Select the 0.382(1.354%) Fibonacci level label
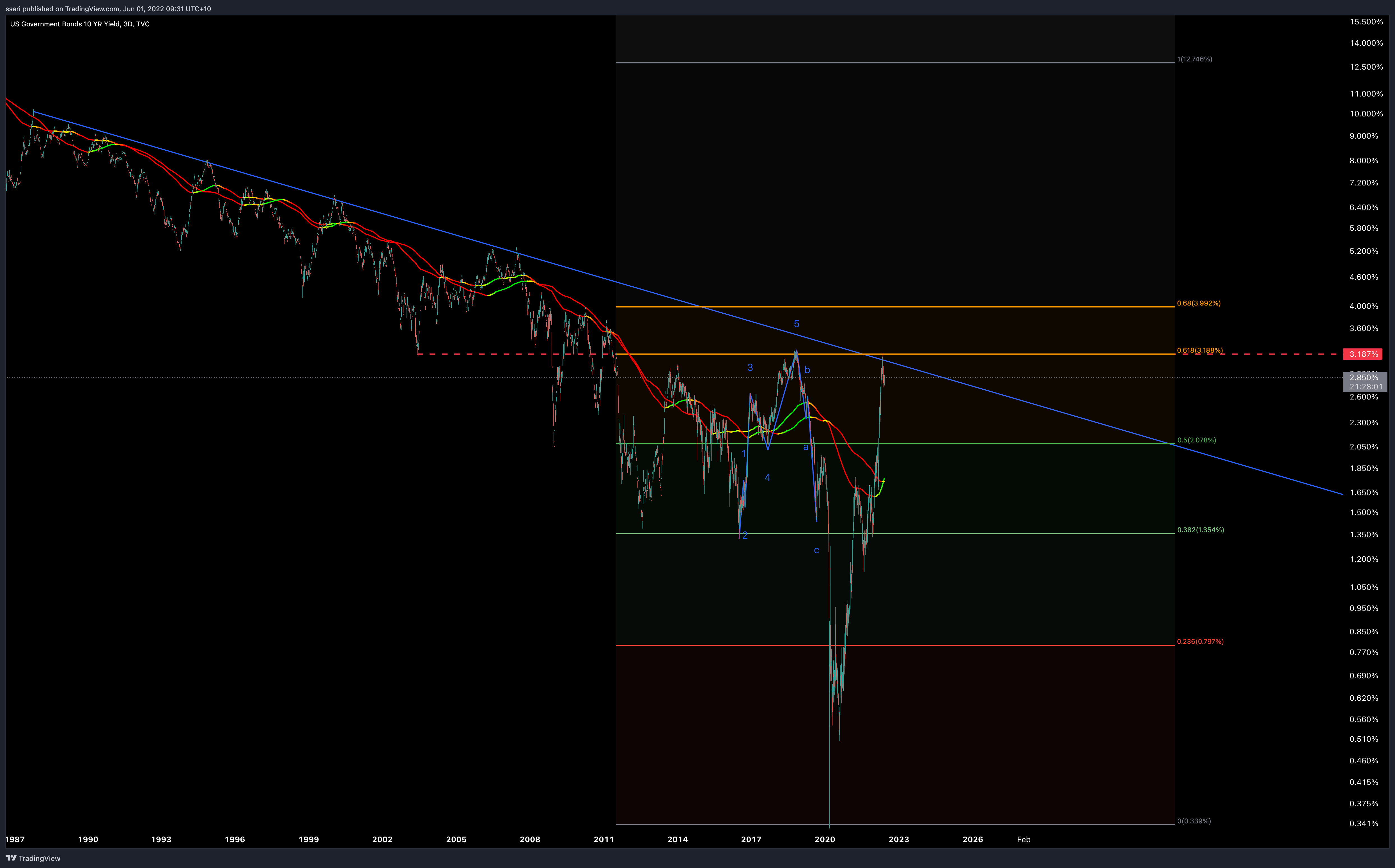 click(1200, 530)
